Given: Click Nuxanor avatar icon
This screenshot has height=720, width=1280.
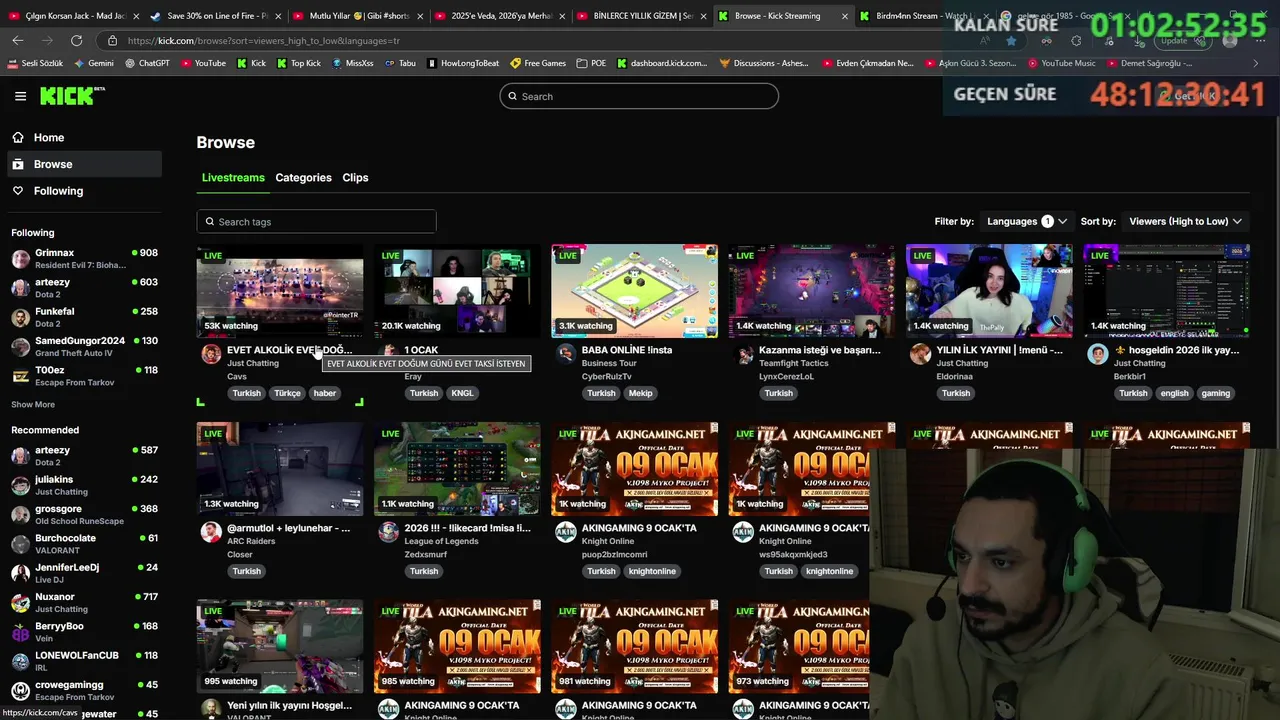Looking at the screenshot, I should pyautogui.click(x=20, y=603).
